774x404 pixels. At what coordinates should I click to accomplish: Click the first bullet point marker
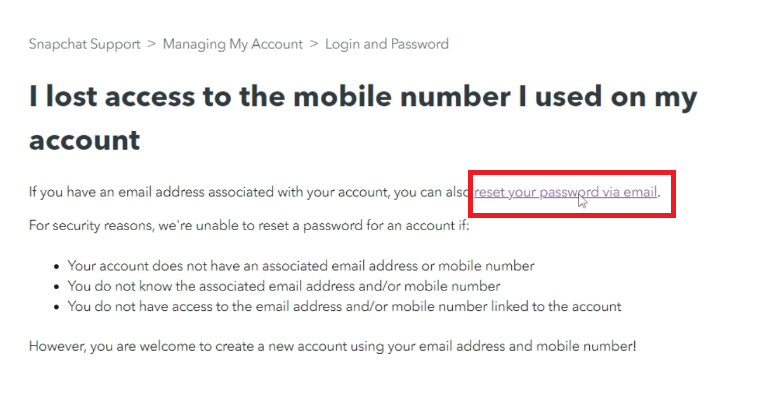tap(55, 267)
